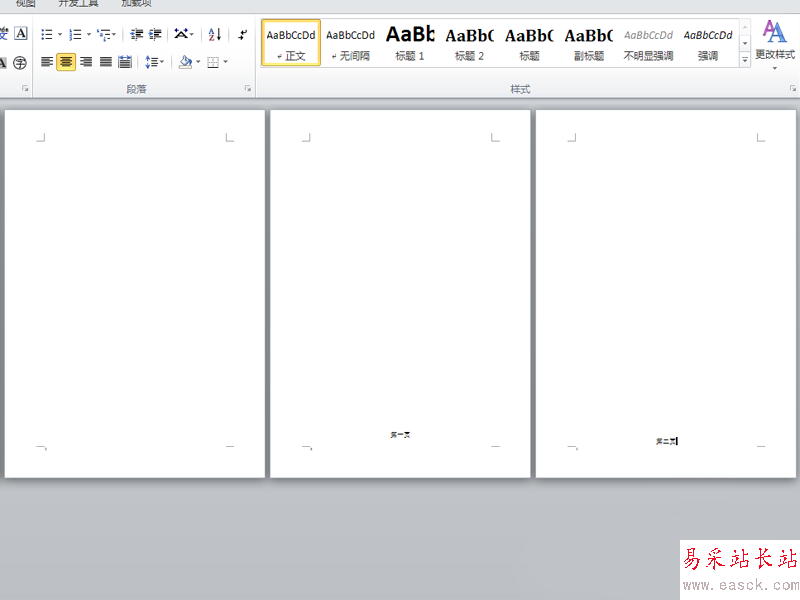This screenshot has height=600, width=800.
Task: Sort the selected text A to Z
Action: (215, 35)
